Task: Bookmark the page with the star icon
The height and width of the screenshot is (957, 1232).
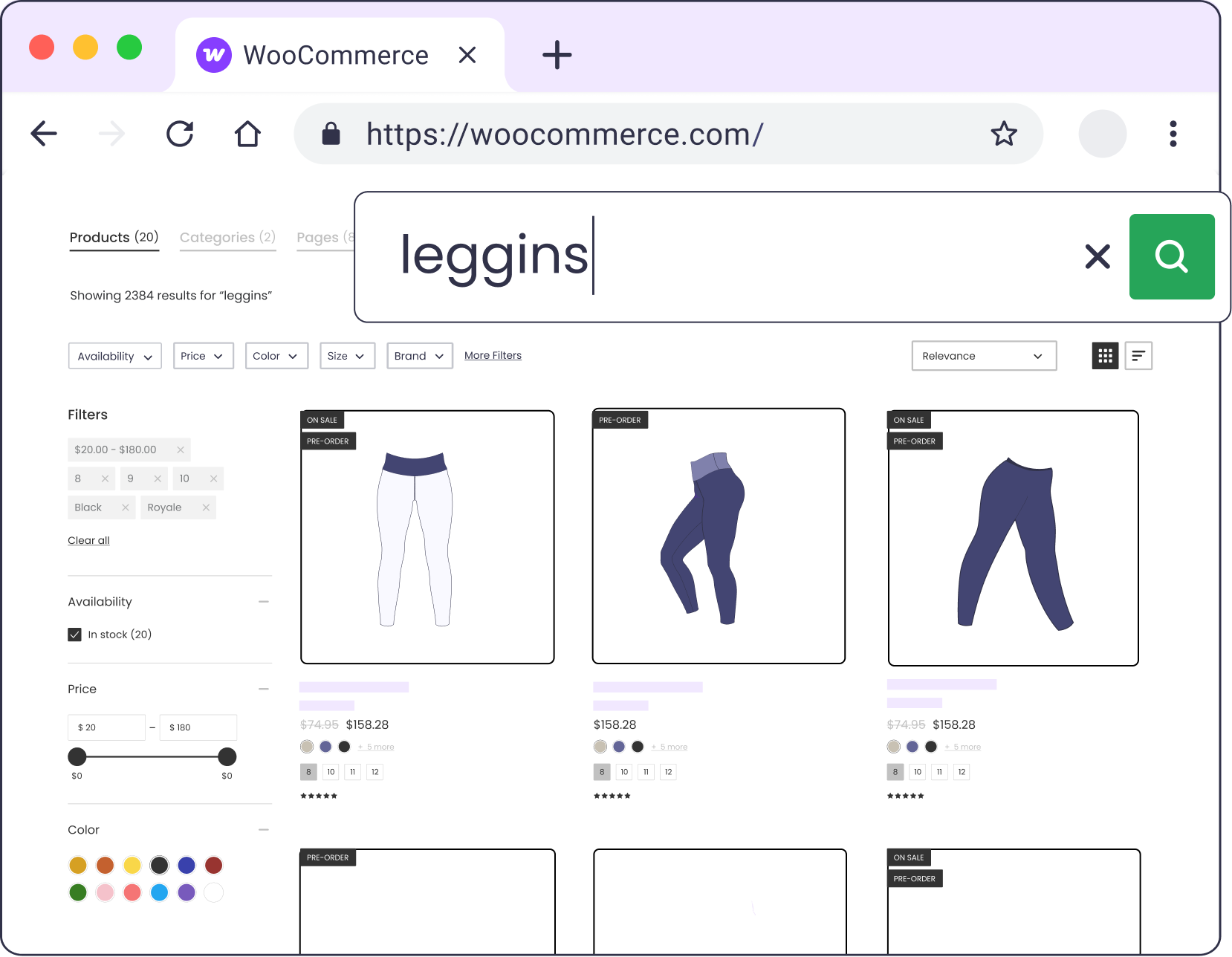Action: [1004, 134]
